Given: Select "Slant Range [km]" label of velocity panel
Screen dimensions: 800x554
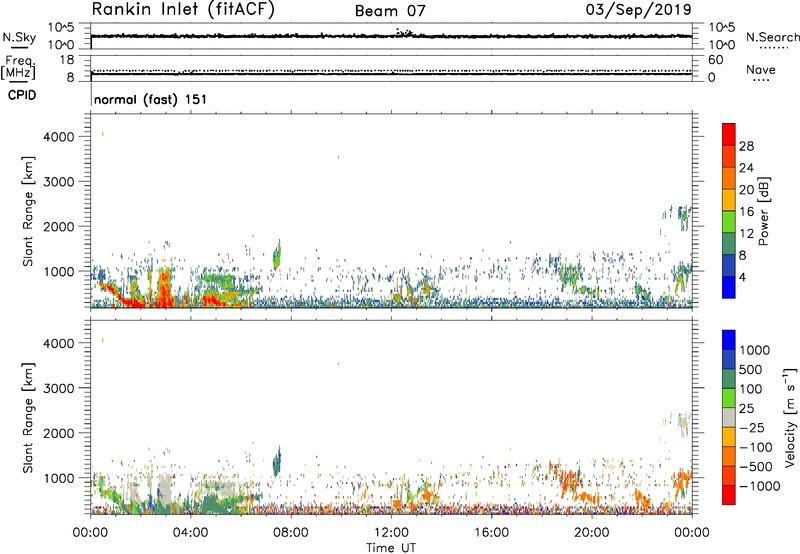Looking at the screenshot, I should click(x=28, y=418).
